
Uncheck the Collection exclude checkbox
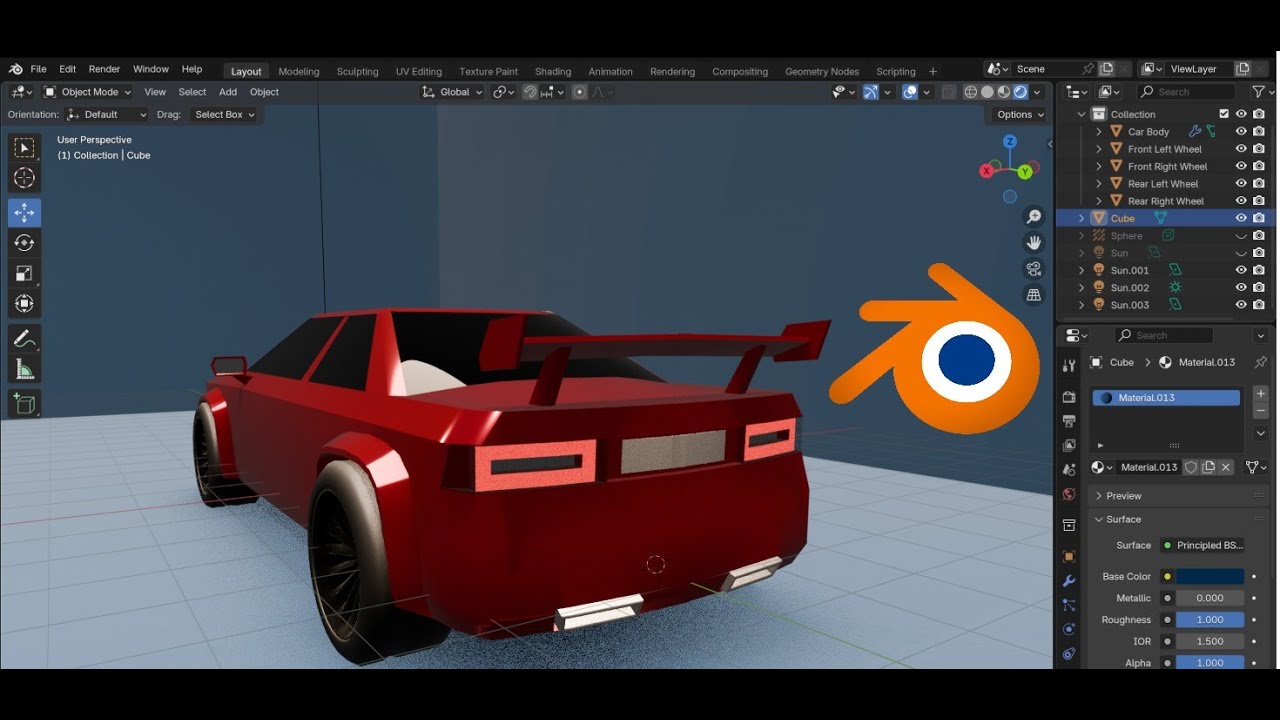pyautogui.click(x=1224, y=114)
